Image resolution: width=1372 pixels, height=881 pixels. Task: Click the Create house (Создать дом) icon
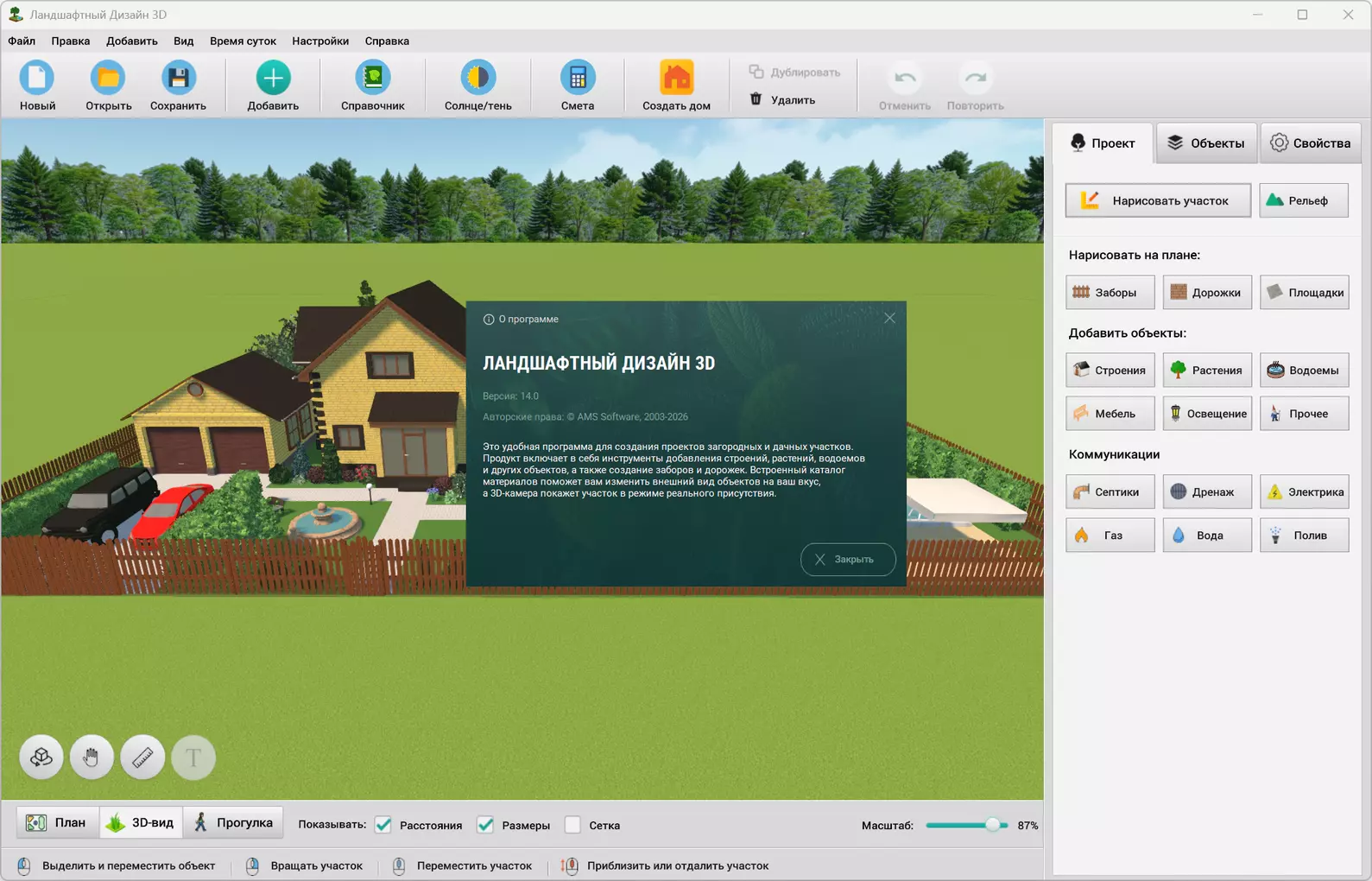tap(676, 78)
